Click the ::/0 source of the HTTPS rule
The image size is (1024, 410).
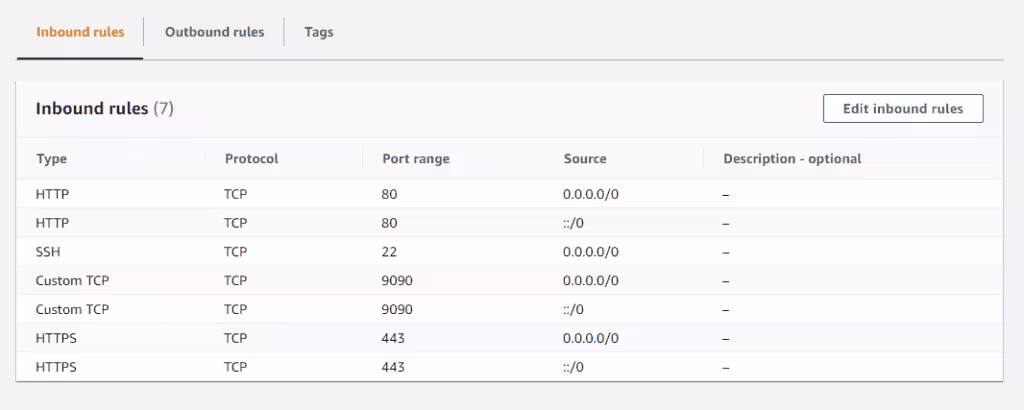coord(573,368)
